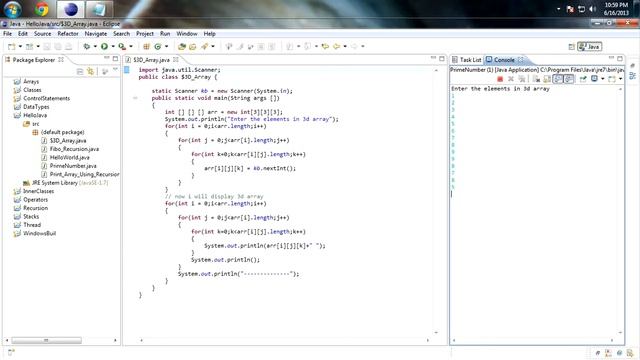The image size is (640, 360).
Task: Open the File menu
Action: tap(7, 34)
